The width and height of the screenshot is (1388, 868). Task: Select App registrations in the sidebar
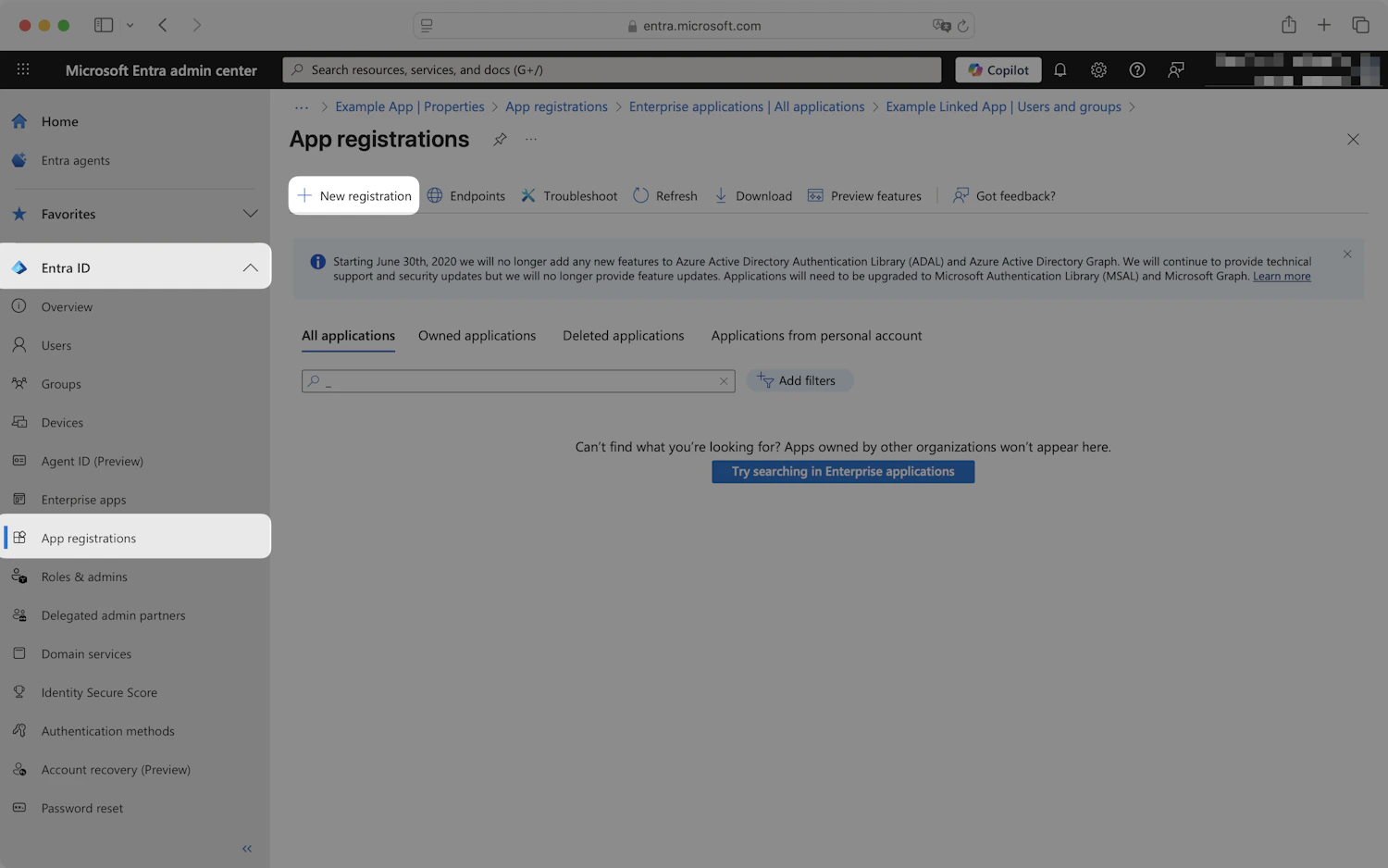pos(135,538)
